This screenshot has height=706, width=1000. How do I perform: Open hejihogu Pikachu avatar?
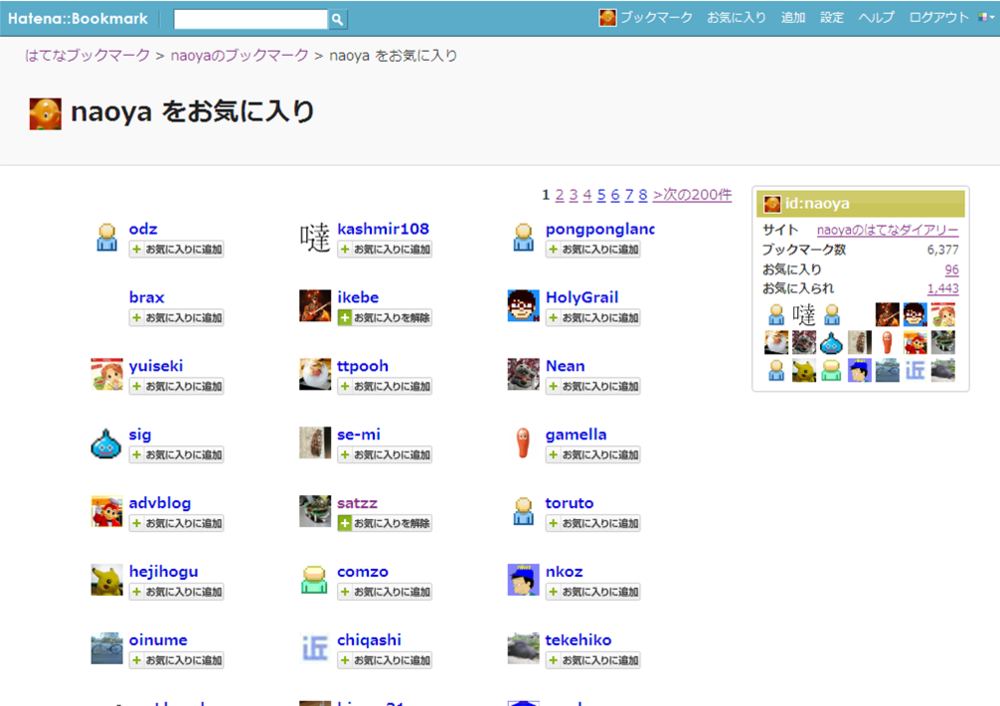pos(107,580)
